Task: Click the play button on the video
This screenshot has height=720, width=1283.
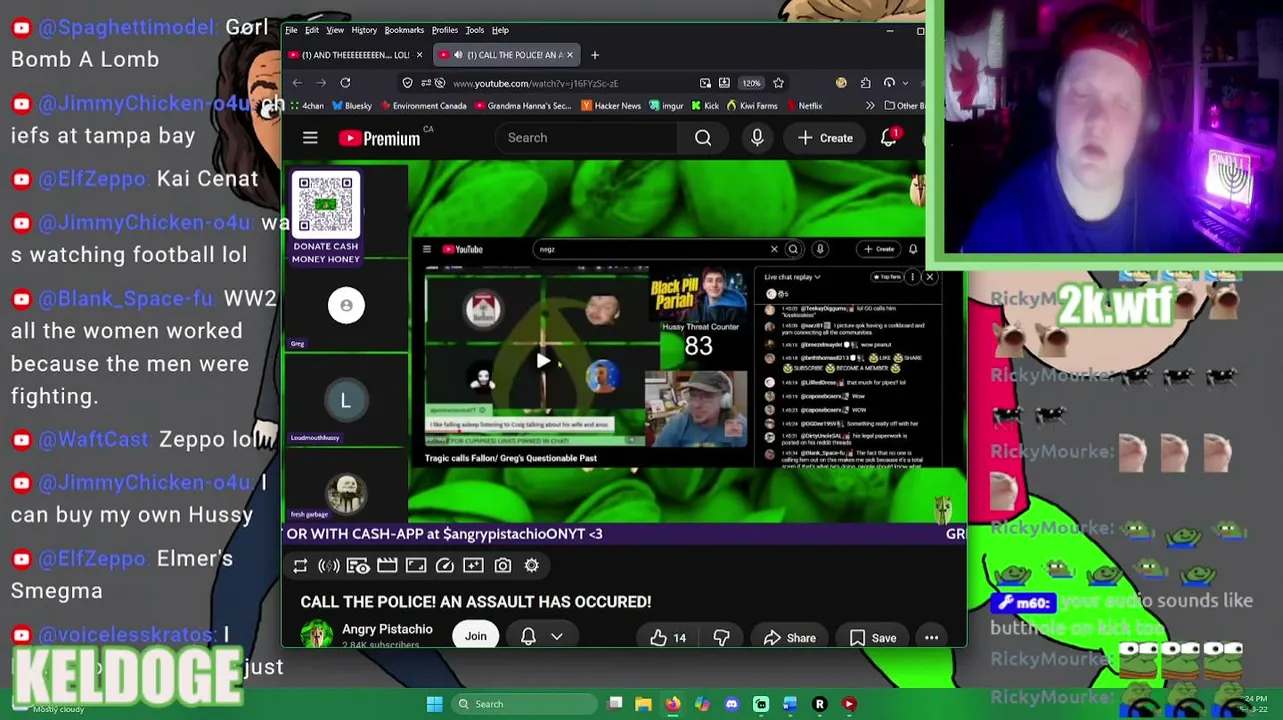Action: click(543, 361)
